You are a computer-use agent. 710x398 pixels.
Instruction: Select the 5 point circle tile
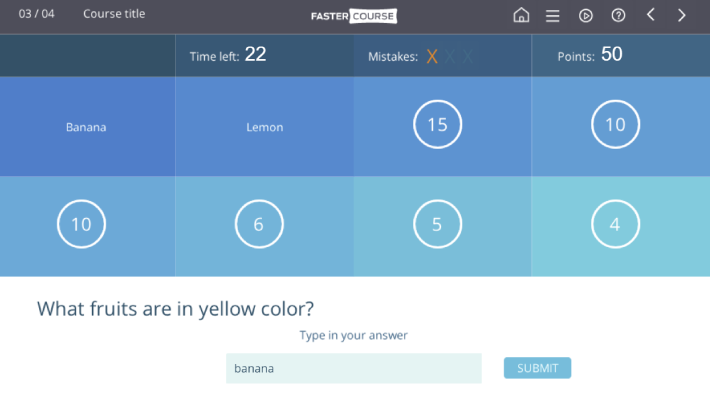(437, 224)
